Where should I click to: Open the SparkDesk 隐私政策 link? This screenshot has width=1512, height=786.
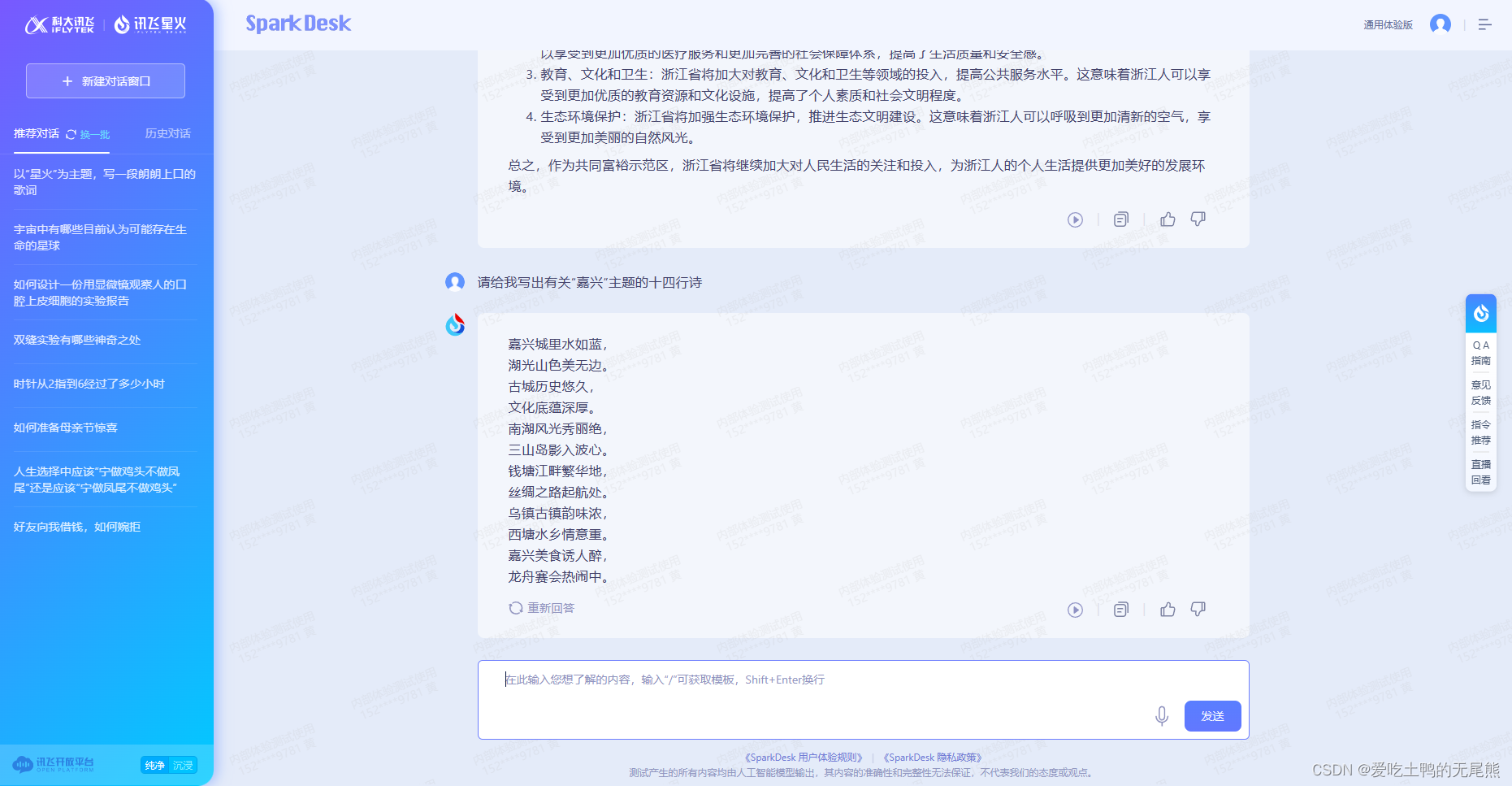pyautogui.click(x=933, y=758)
